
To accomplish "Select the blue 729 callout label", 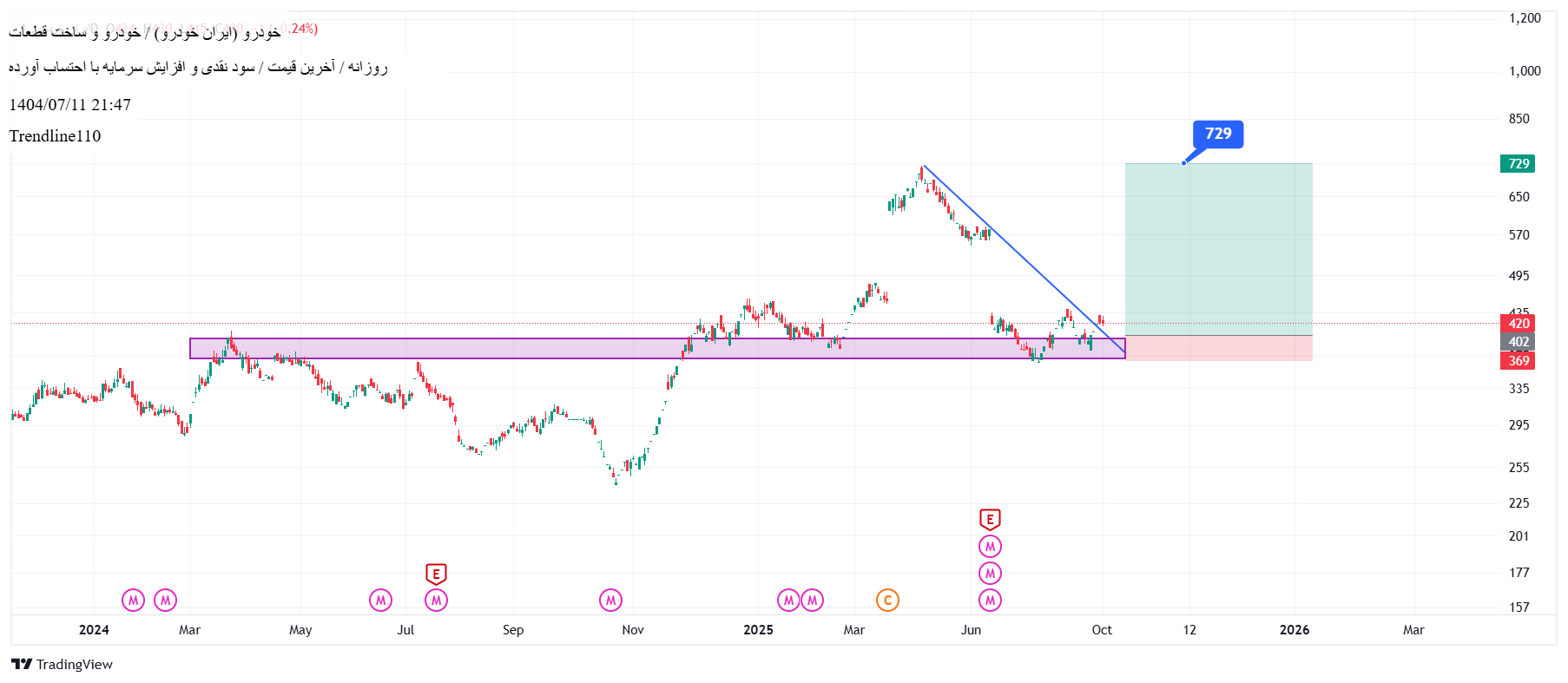I will point(1218,134).
